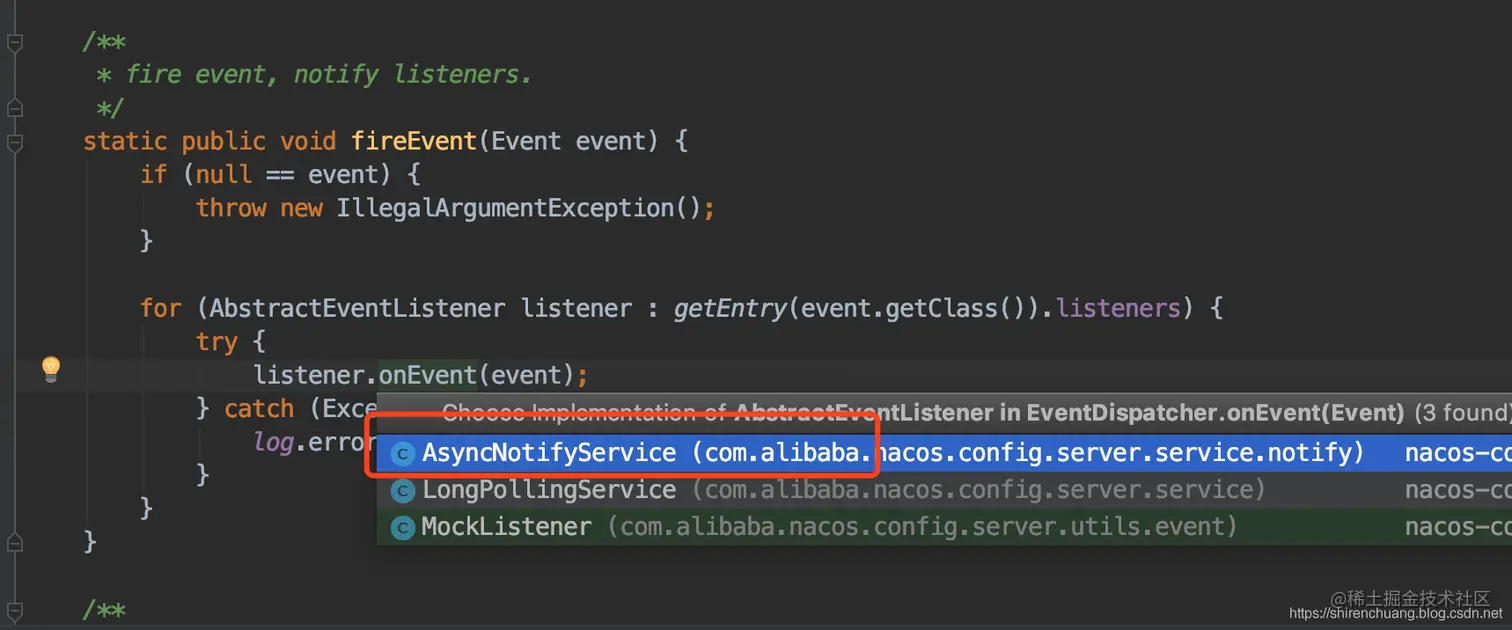Click the fold marker on the '*/' line
Image resolution: width=1512 pixels, height=630 pixels.
[x=14, y=108]
